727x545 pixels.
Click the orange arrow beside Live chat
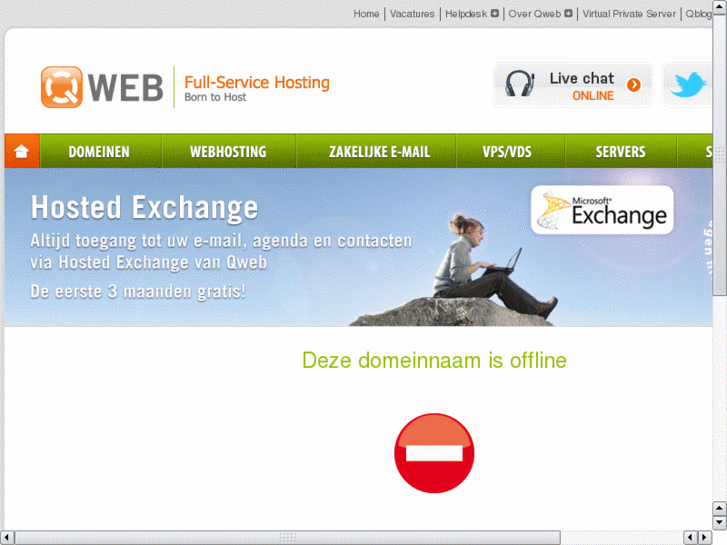point(634,84)
